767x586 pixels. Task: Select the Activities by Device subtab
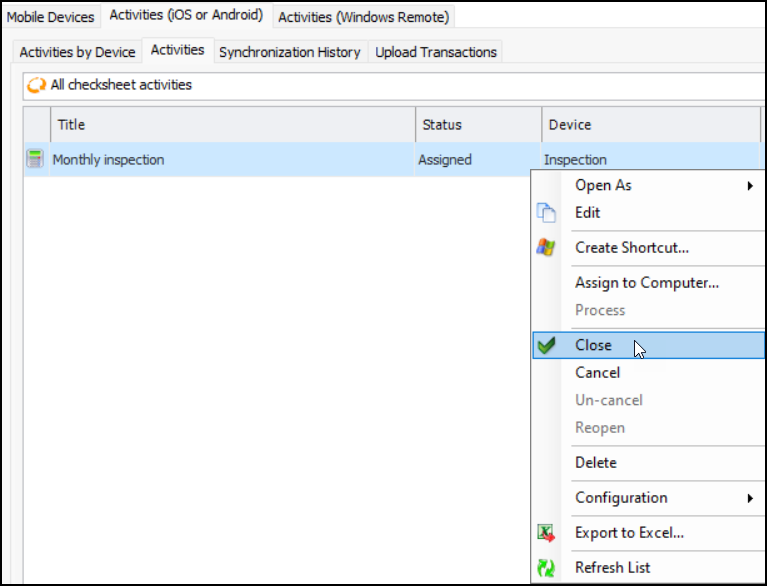click(x=77, y=52)
